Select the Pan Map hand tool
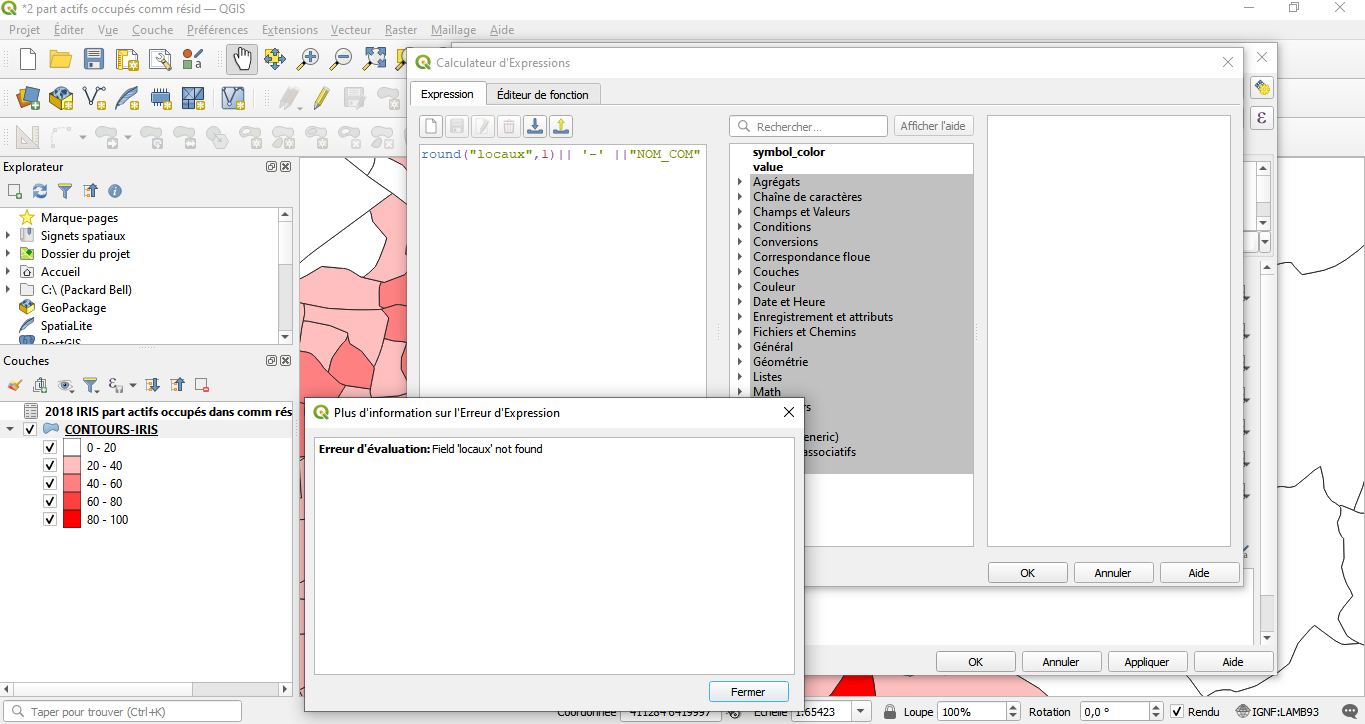 (240, 59)
